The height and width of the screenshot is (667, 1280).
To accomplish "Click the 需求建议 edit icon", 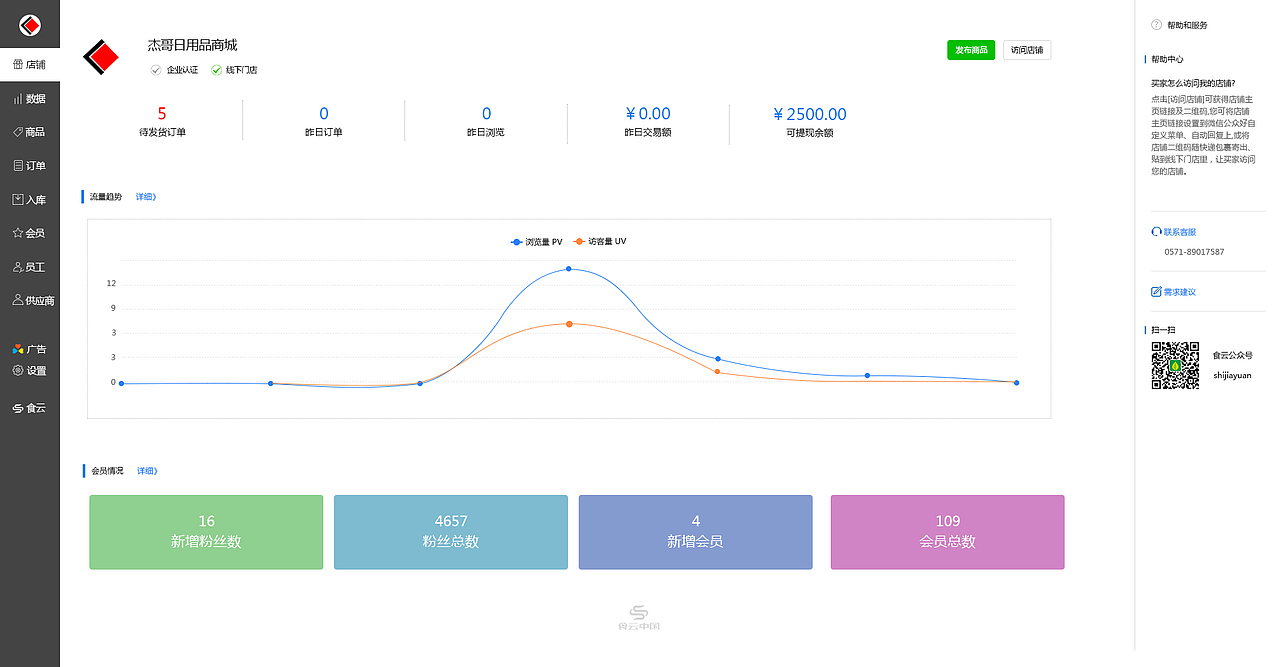I will [x=1157, y=292].
